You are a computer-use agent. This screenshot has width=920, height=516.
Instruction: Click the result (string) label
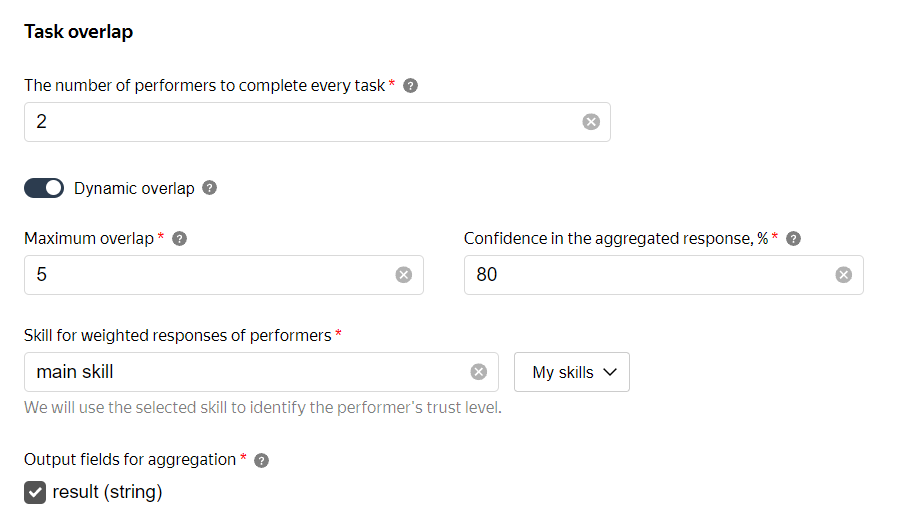[107, 492]
